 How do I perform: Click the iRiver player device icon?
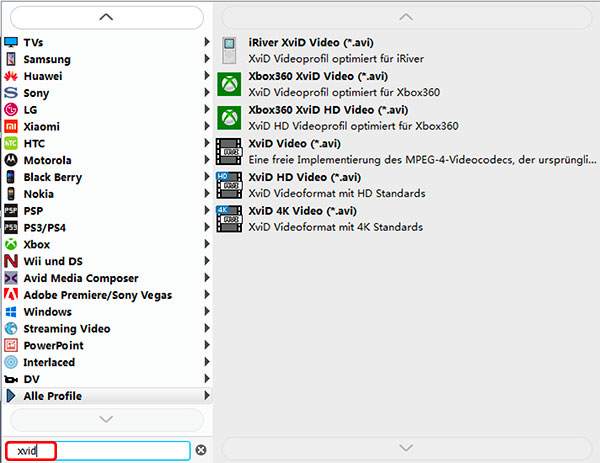[229, 50]
